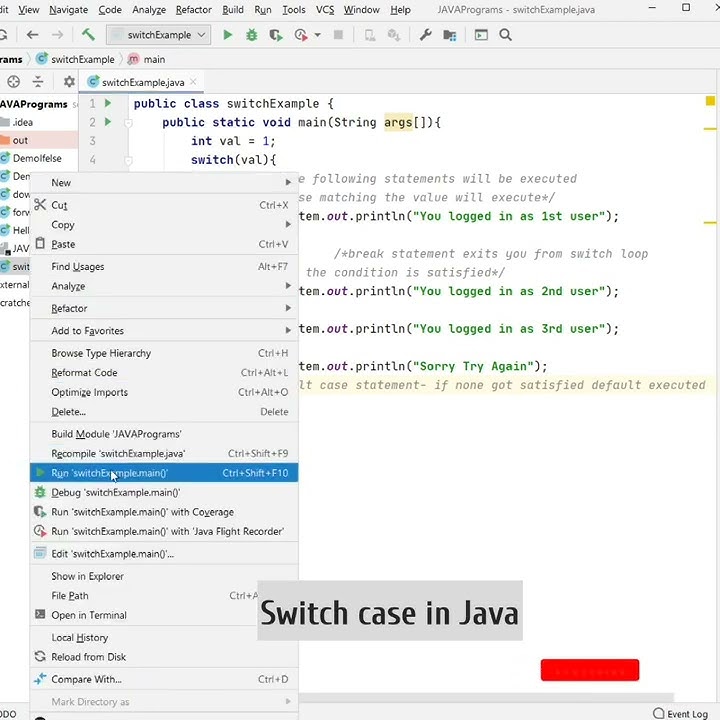
Task: Choose Run with 'Java Flight Recorder'
Action: 164,531
